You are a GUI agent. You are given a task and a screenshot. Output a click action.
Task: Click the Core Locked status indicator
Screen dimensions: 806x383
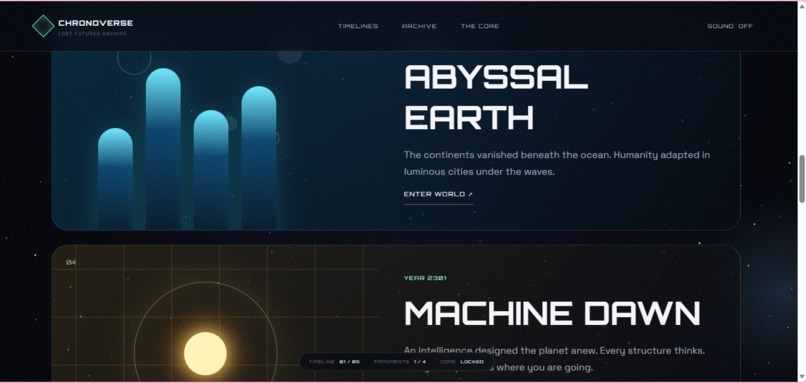(462, 362)
